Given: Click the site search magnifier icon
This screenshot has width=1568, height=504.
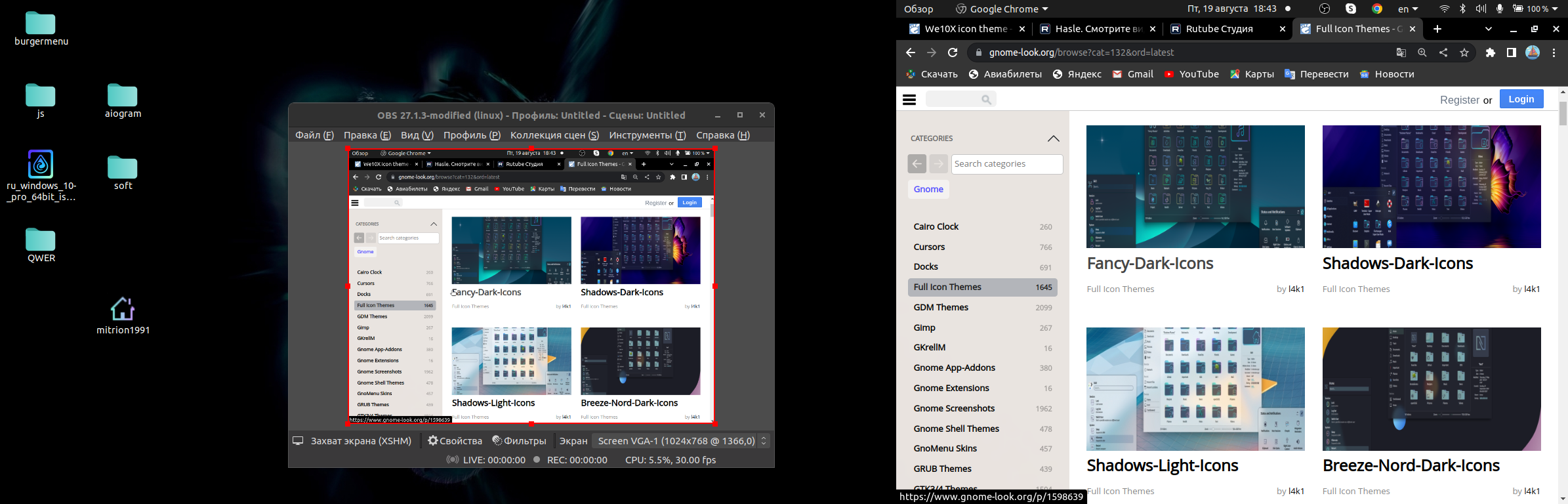Looking at the screenshot, I should (986, 100).
